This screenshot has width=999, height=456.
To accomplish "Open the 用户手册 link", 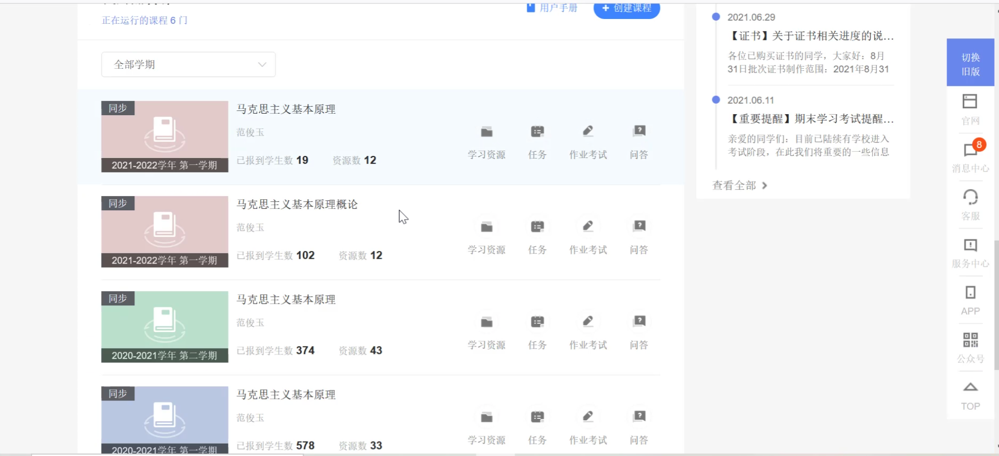I will (x=552, y=8).
